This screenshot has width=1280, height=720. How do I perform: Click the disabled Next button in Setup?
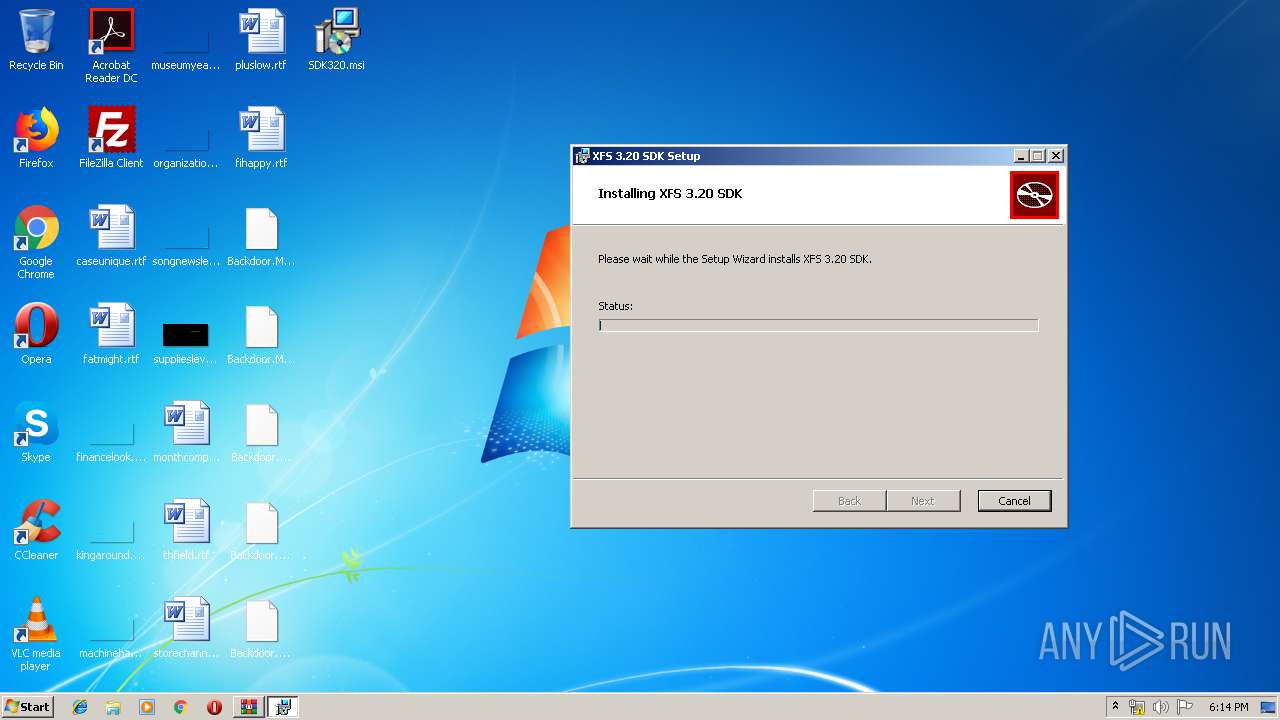pyautogui.click(x=923, y=501)
